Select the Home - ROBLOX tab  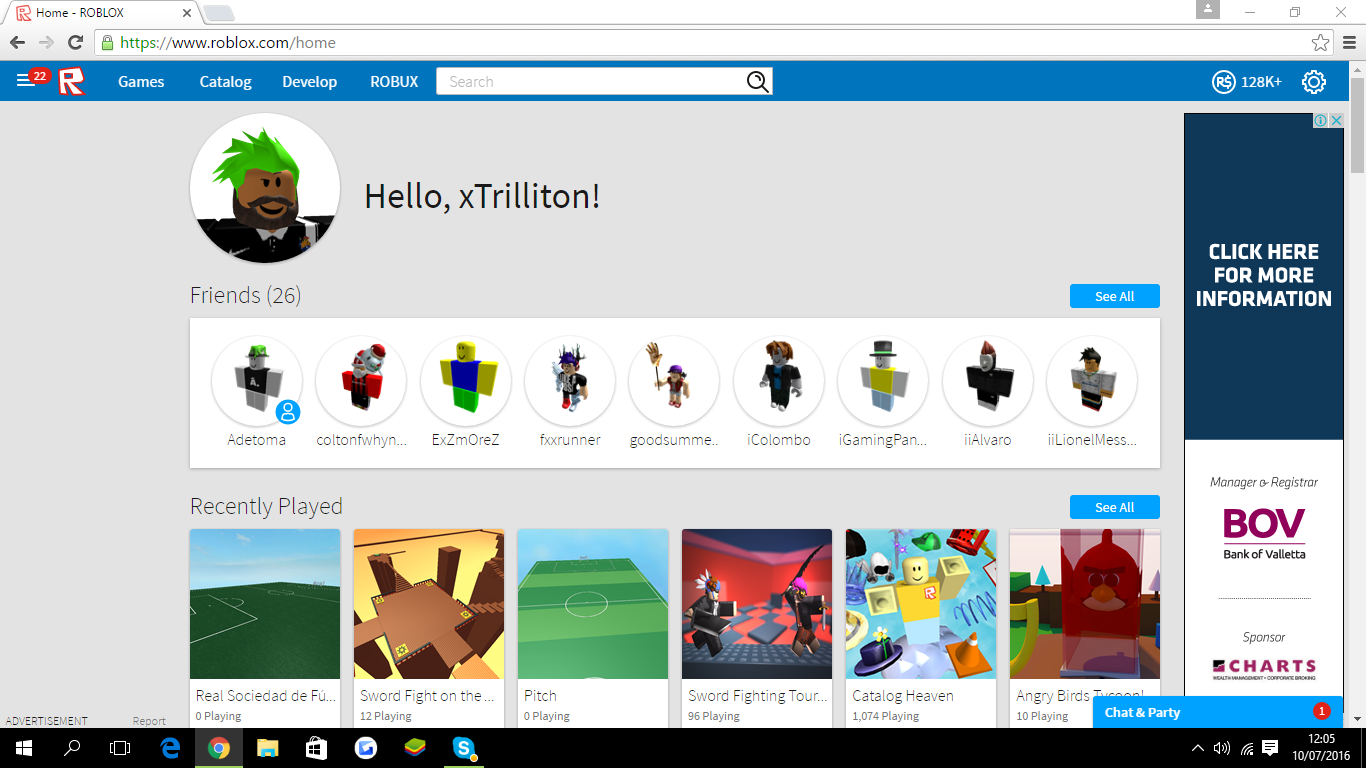(x=100, y=13)
